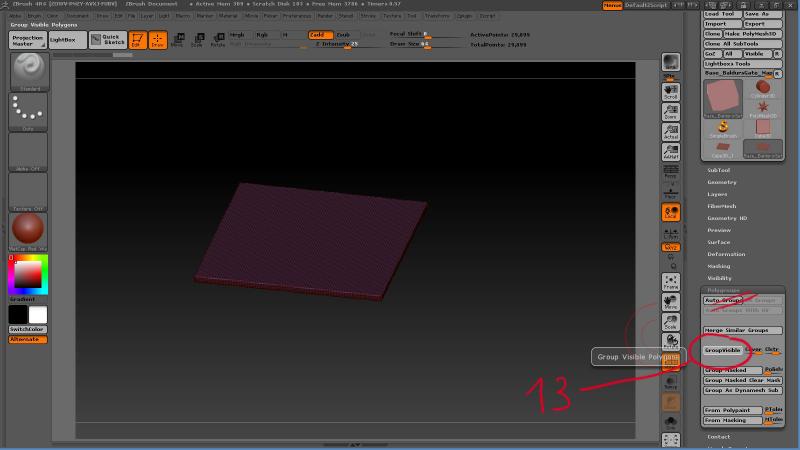This screenshot has height=450, width=800.
Task: Click the Scale view button on right shelf
Action: [670, 321]
